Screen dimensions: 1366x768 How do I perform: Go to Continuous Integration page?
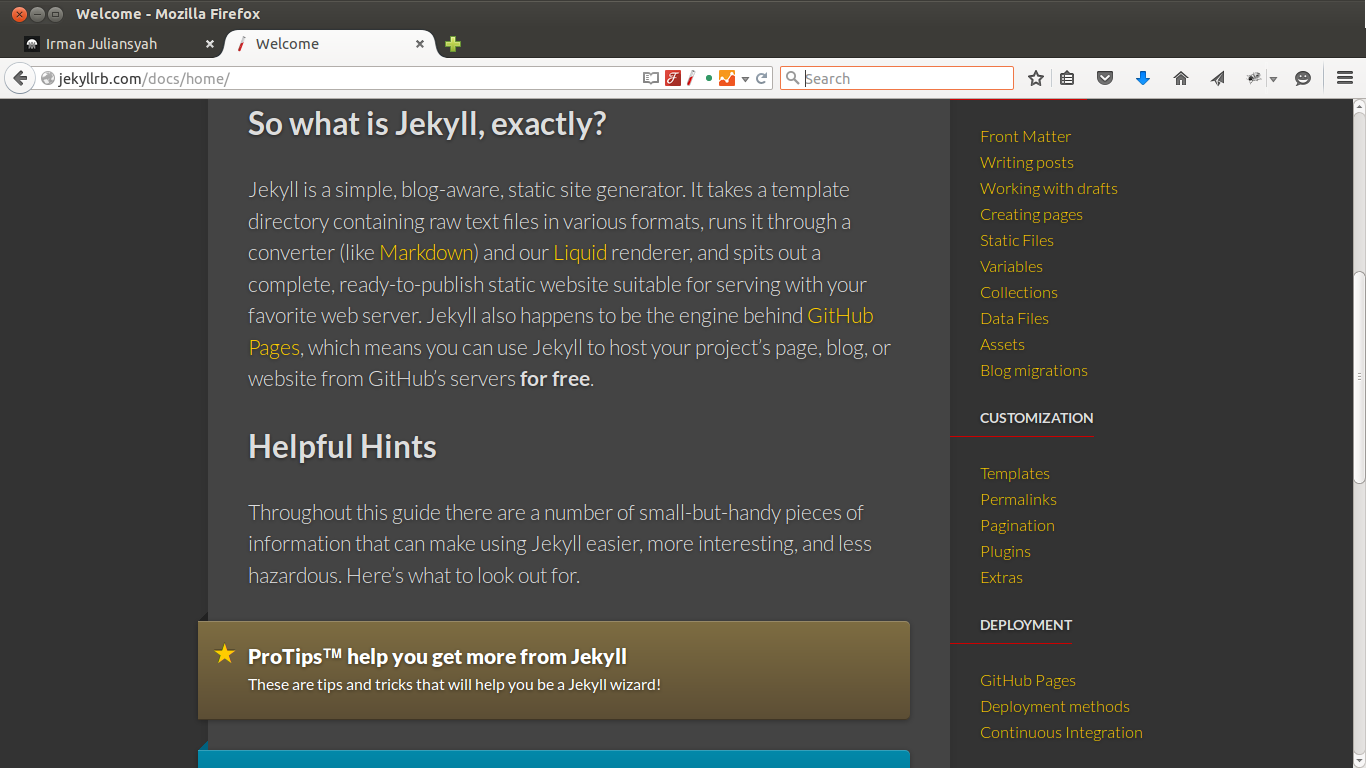1061,732
